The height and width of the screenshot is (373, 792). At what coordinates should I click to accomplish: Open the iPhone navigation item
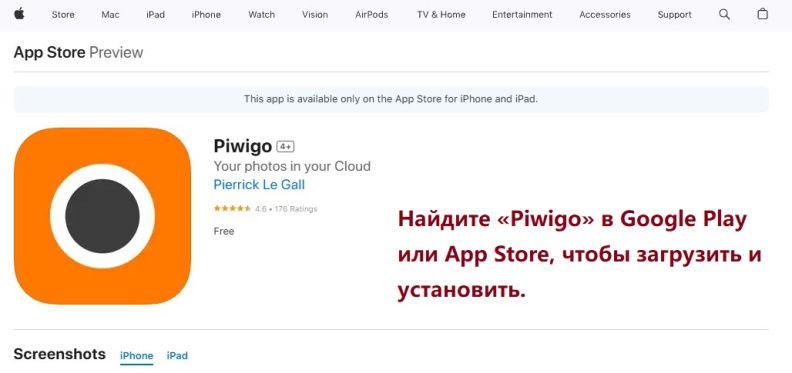pos(206,15)
